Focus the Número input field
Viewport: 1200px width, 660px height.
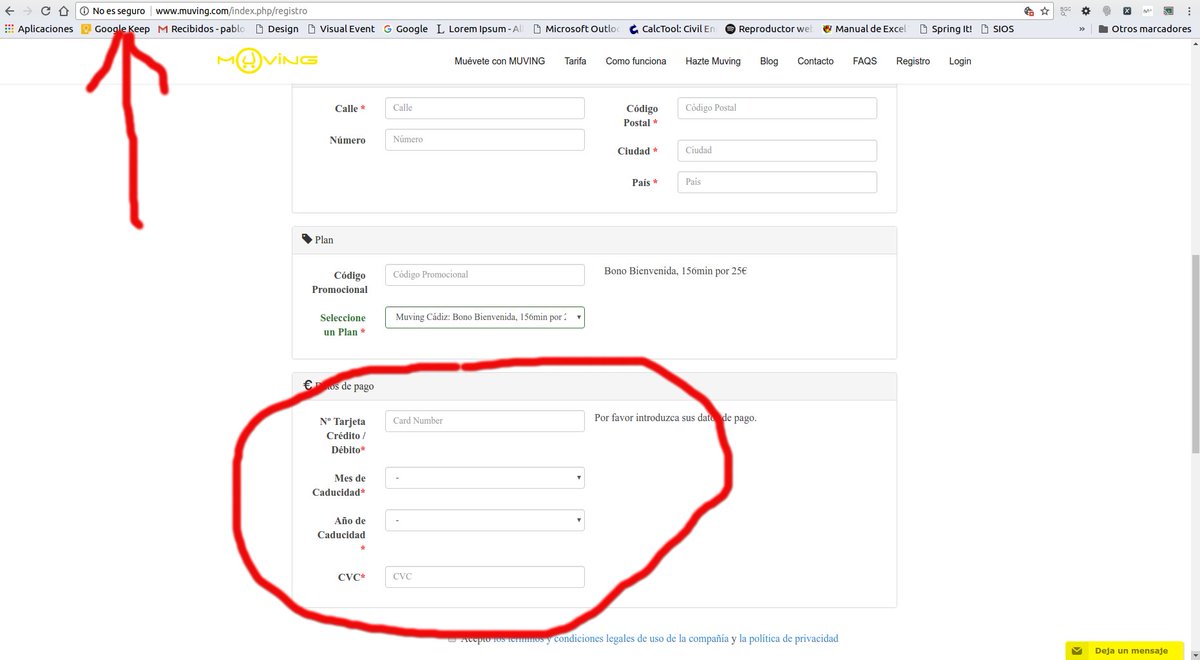coord(485,140)
